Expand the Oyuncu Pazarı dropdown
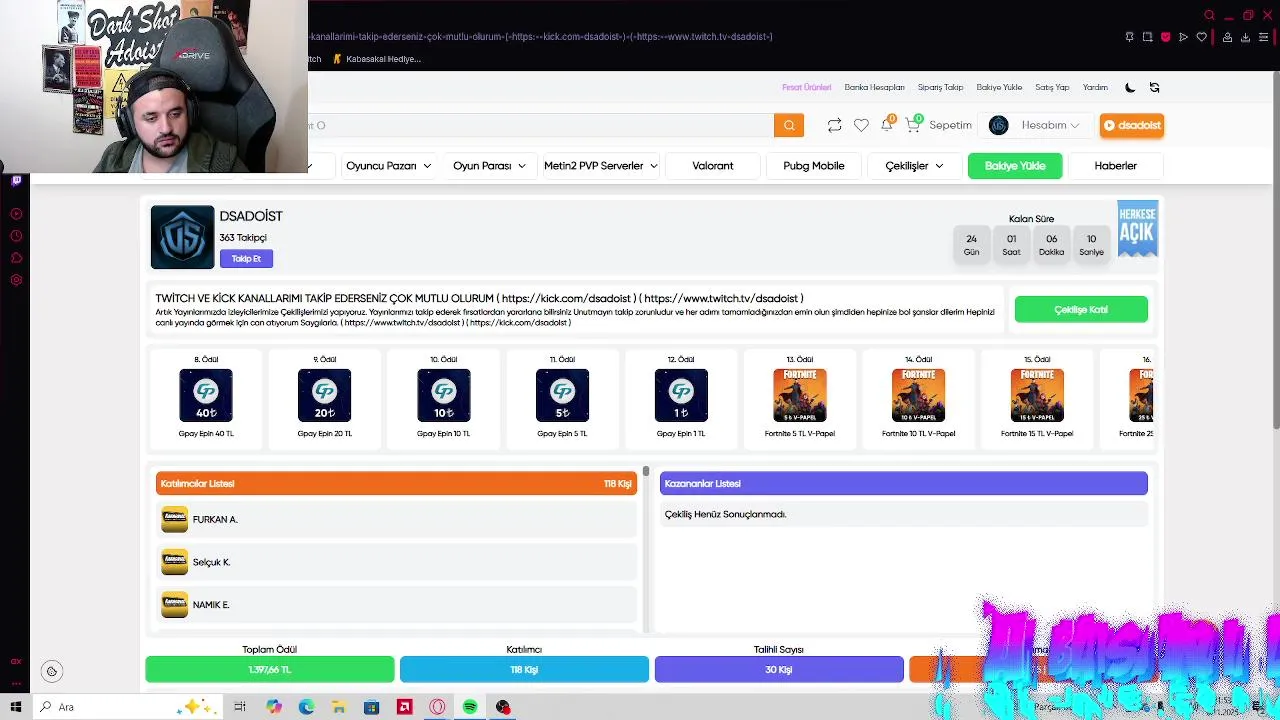The height and width of the screenshot is (720, 1280). click(388, 166)
